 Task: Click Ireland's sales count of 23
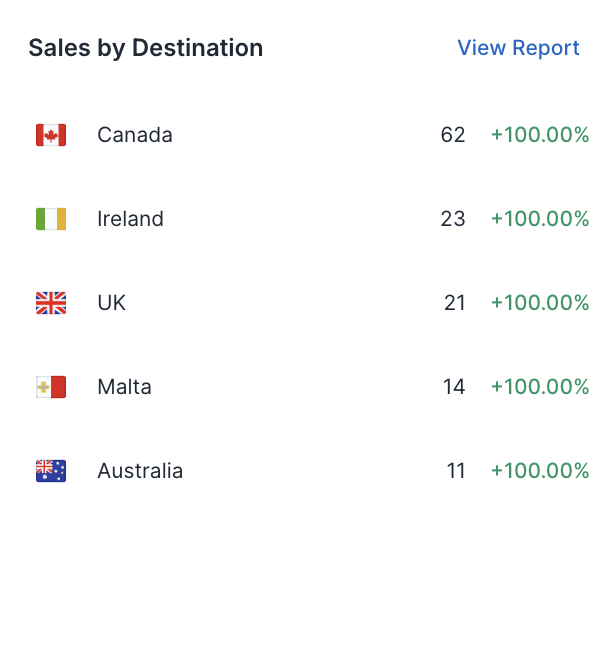[x=453, y=219]
